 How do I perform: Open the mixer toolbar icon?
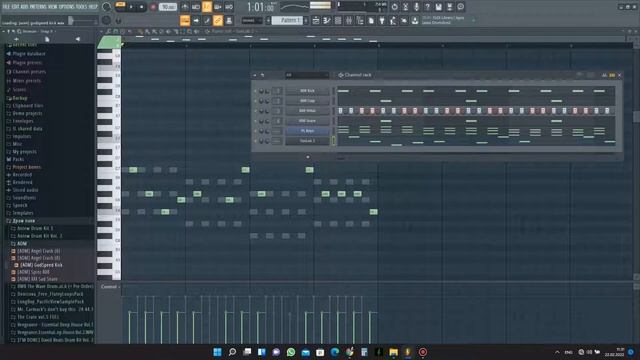click(x=349, y=20)
